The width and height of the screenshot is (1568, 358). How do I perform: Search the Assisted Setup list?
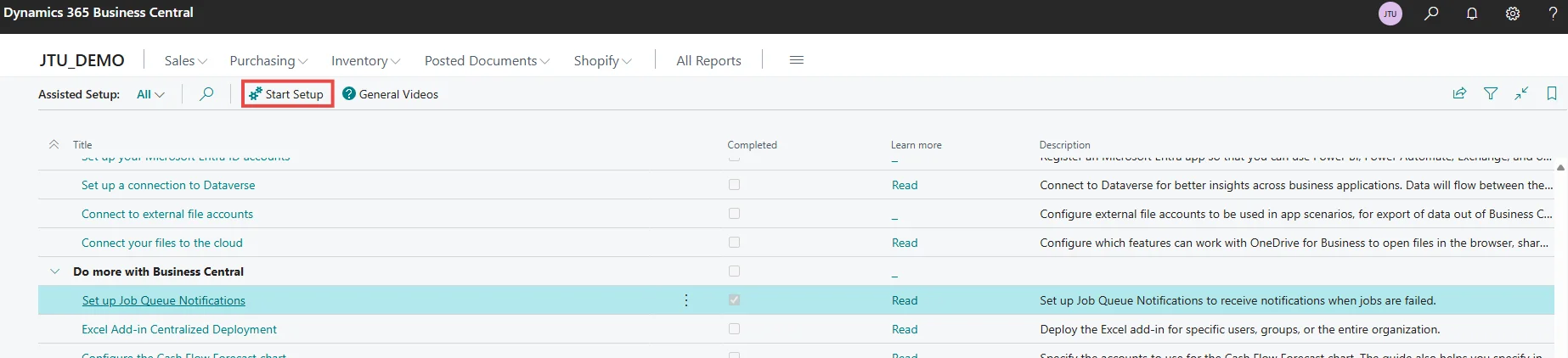[x=206, y=94]
